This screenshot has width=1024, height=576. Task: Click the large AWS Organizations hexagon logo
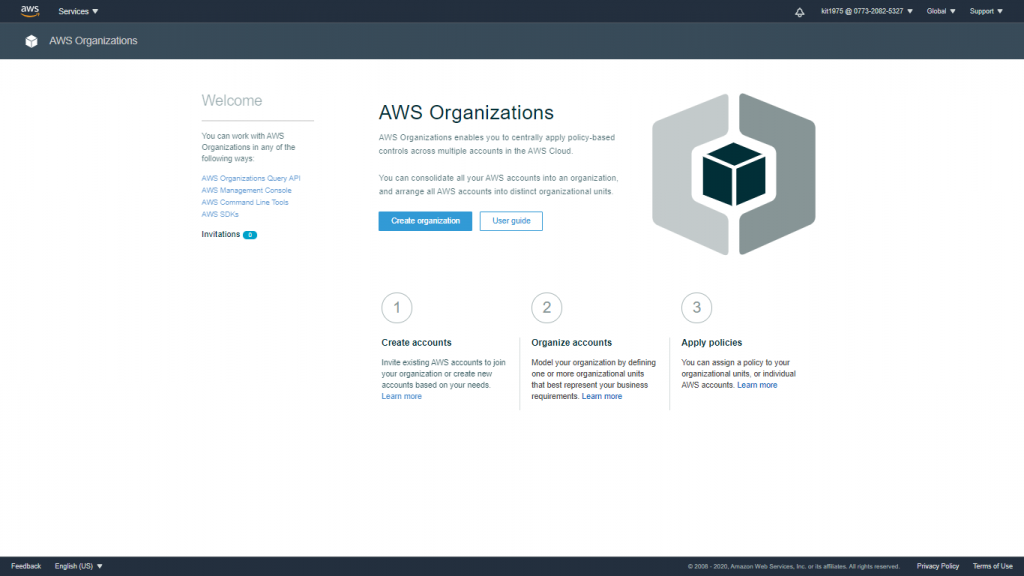click(x=734, y=173)
